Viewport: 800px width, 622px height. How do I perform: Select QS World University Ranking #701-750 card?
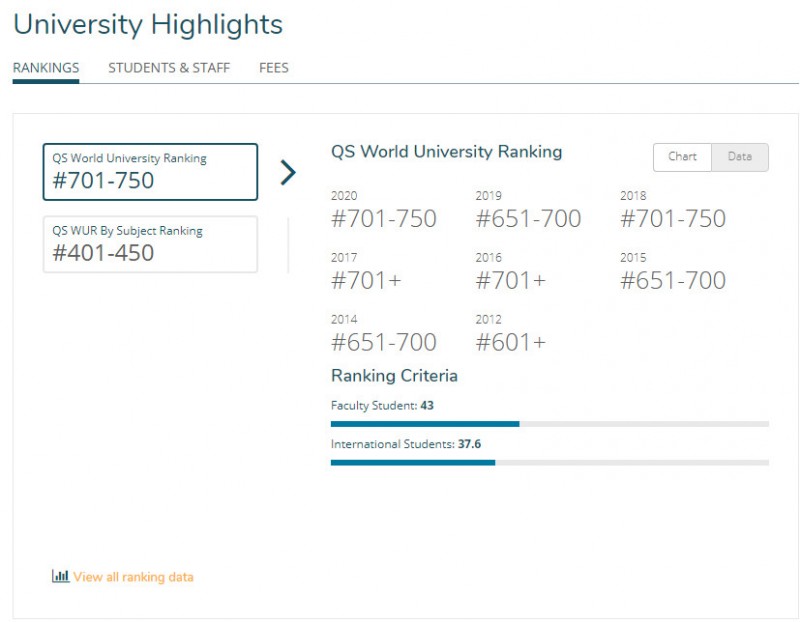coord(151,172)
